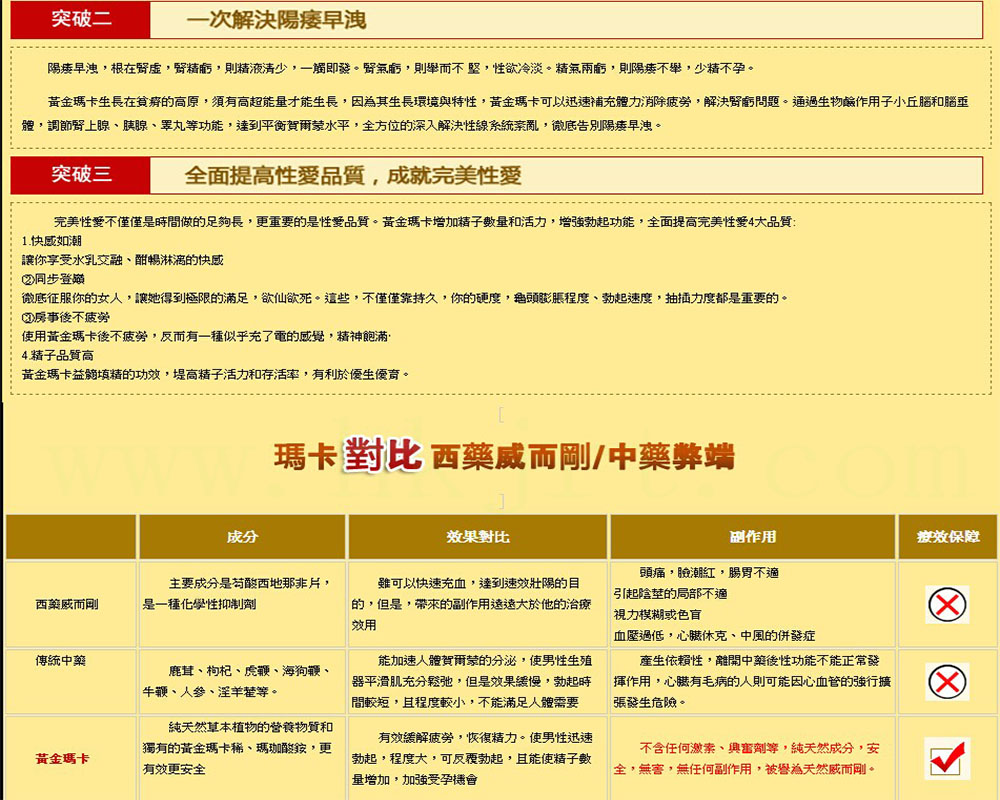The width and height of the screenshot is (1000, 800).
Task: Select the 突破二 red label
Action: coord(81,20)
